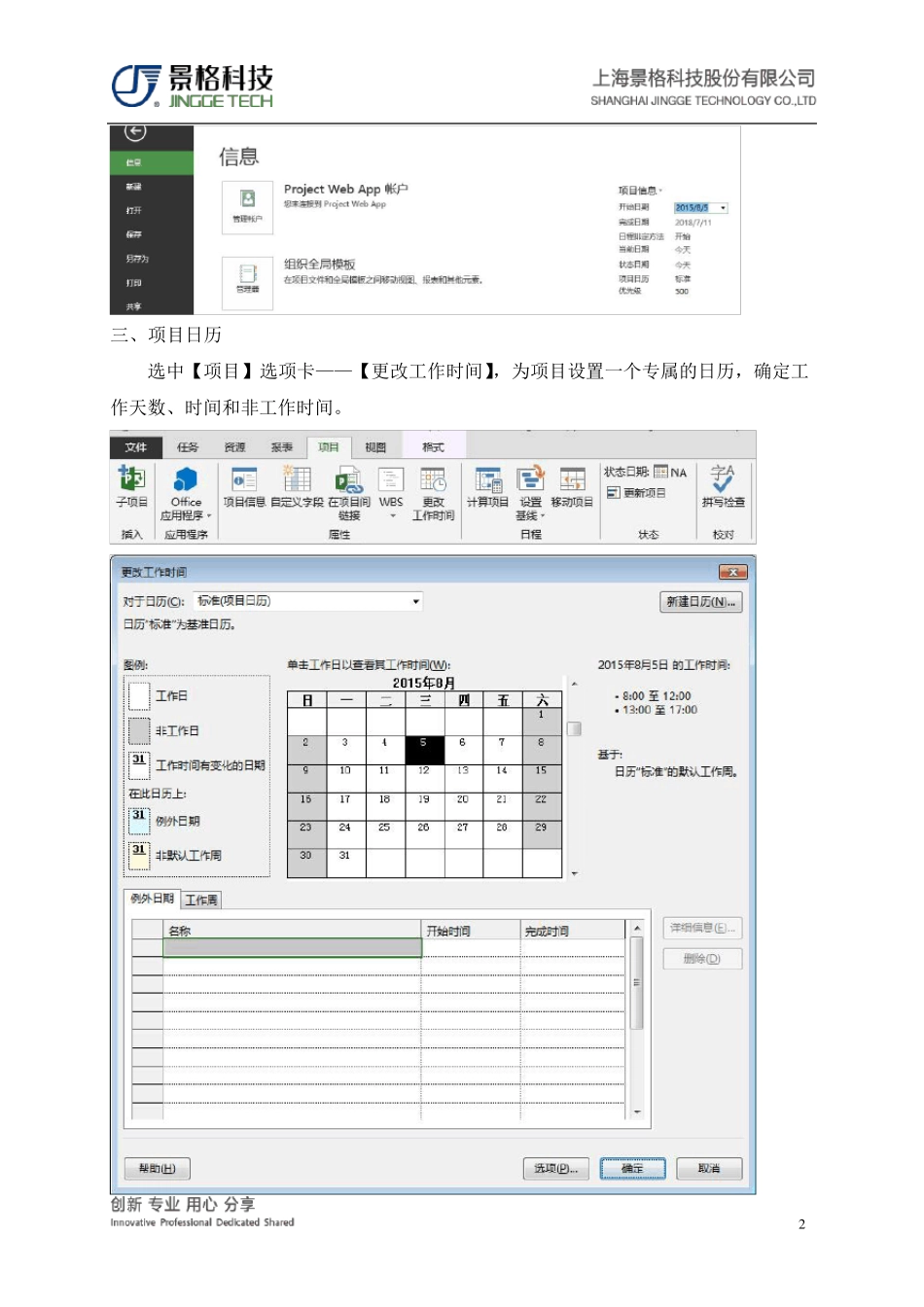This screenshot has height=1307, width=924.
Task: Click the exceptions table scrollbar down arrow
Action: (x=637, y=1112)
